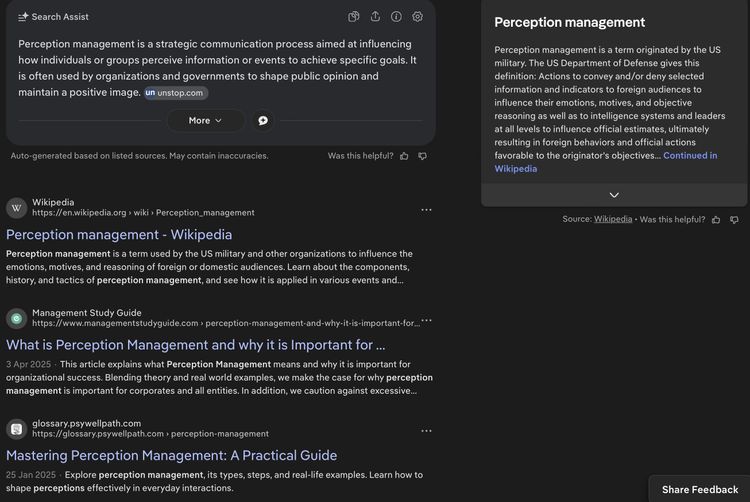Click the 3 Apr 2025 date text
The image size is (750, 502).
pyautogui.click(x=28, y=364)
